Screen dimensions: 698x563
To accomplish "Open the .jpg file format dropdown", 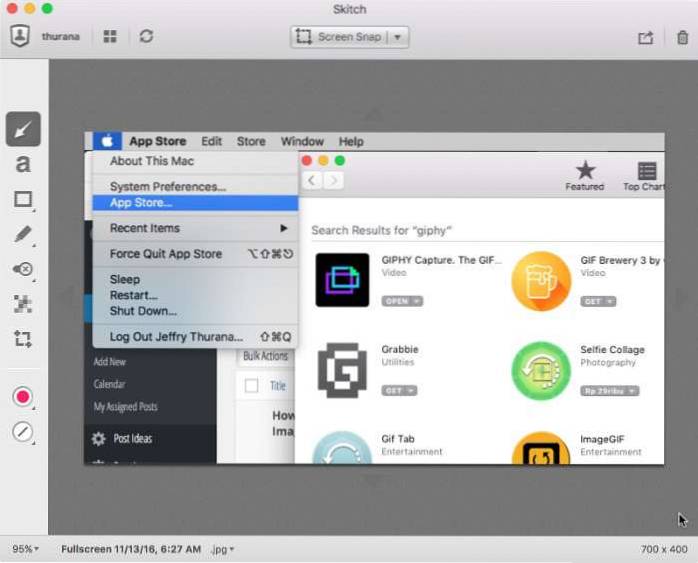I will pyautogui.click(x=223, y=549).
